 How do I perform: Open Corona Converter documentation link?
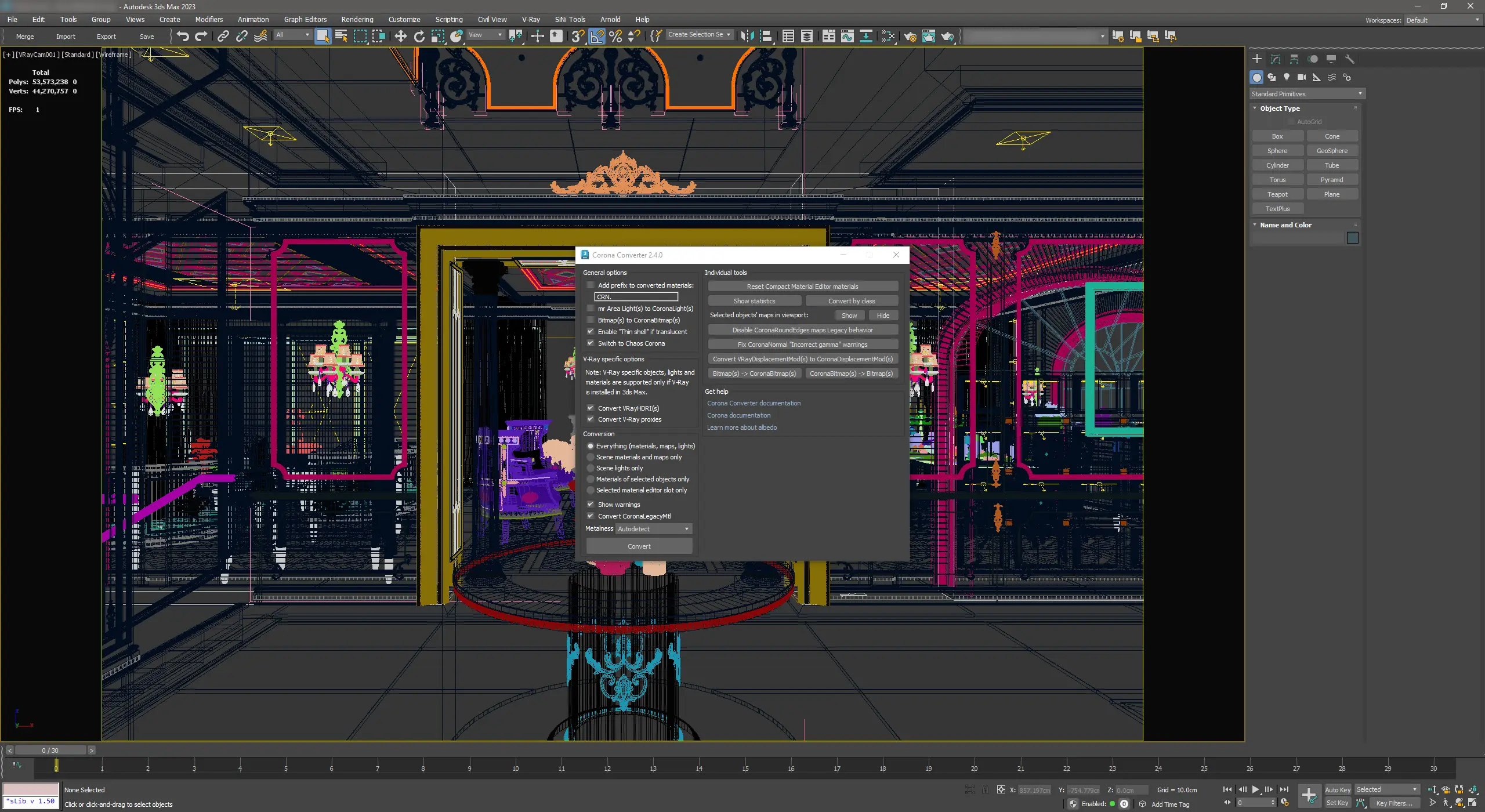coord(754,403)
